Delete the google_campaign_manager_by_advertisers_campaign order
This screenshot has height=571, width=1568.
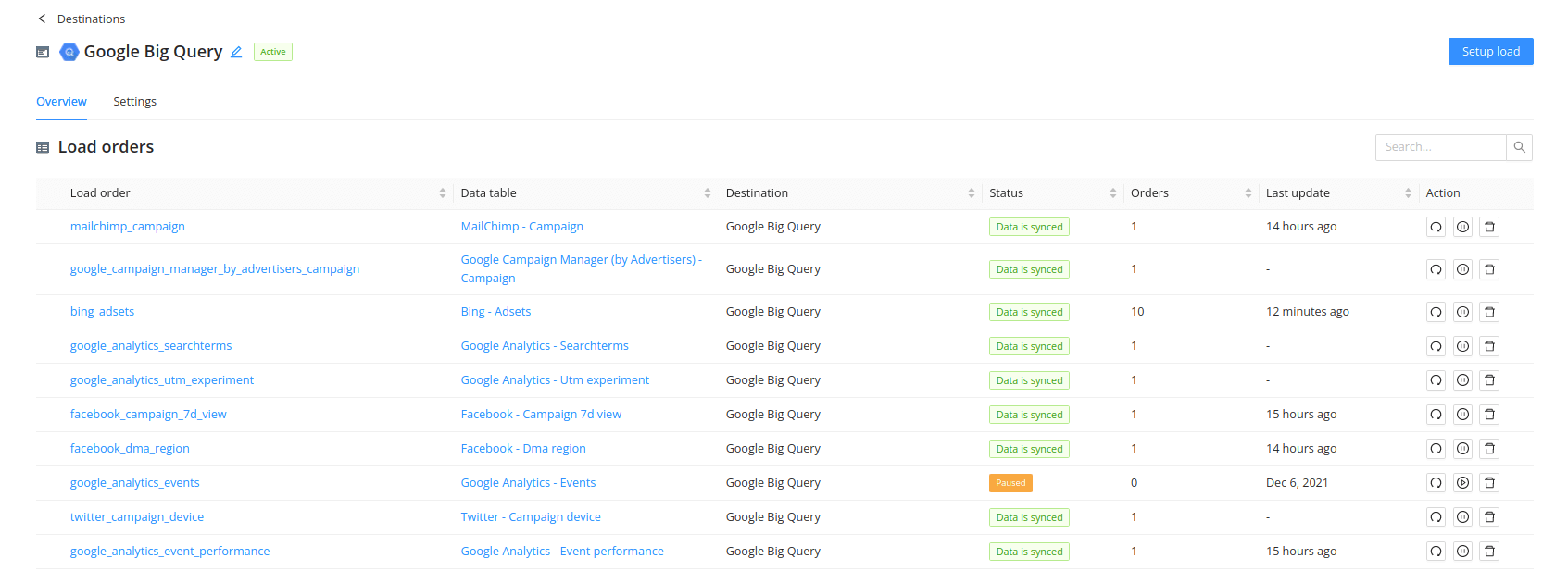(1489, 269)
